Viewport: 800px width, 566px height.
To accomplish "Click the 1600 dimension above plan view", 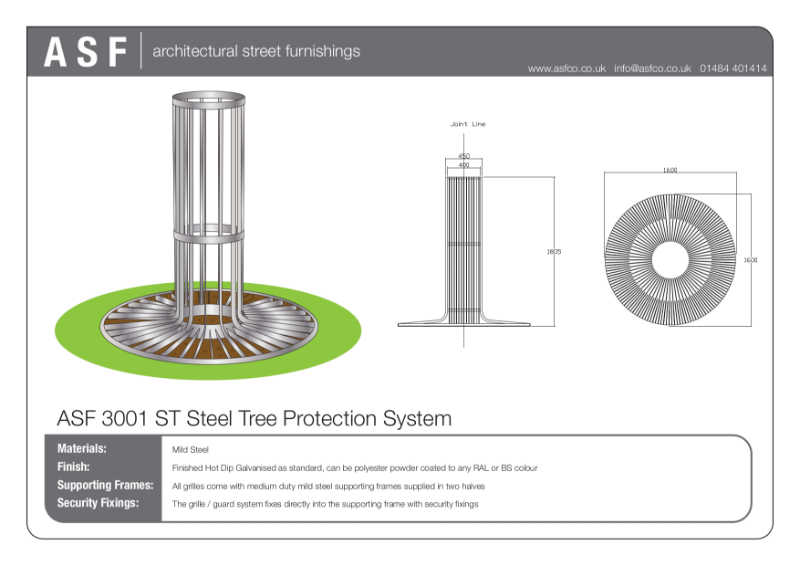I will [x=670, y=170].
